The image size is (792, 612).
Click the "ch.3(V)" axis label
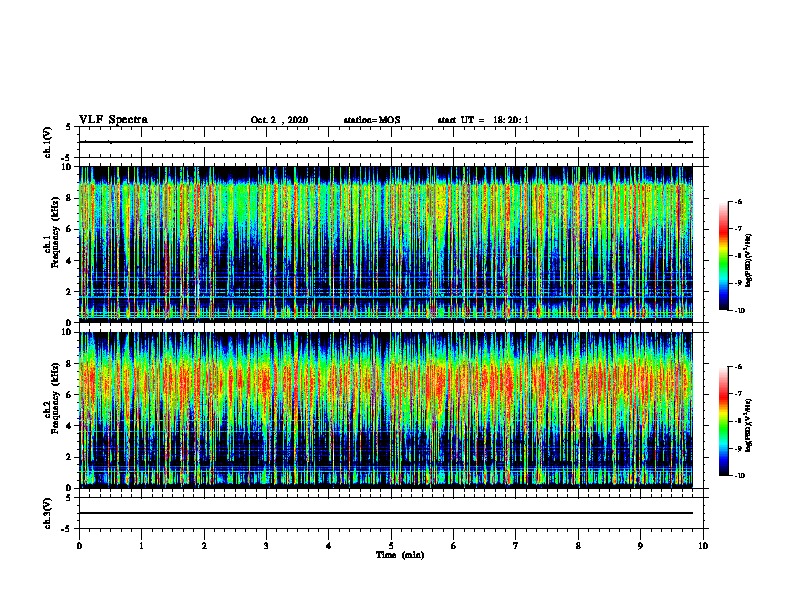48,513
